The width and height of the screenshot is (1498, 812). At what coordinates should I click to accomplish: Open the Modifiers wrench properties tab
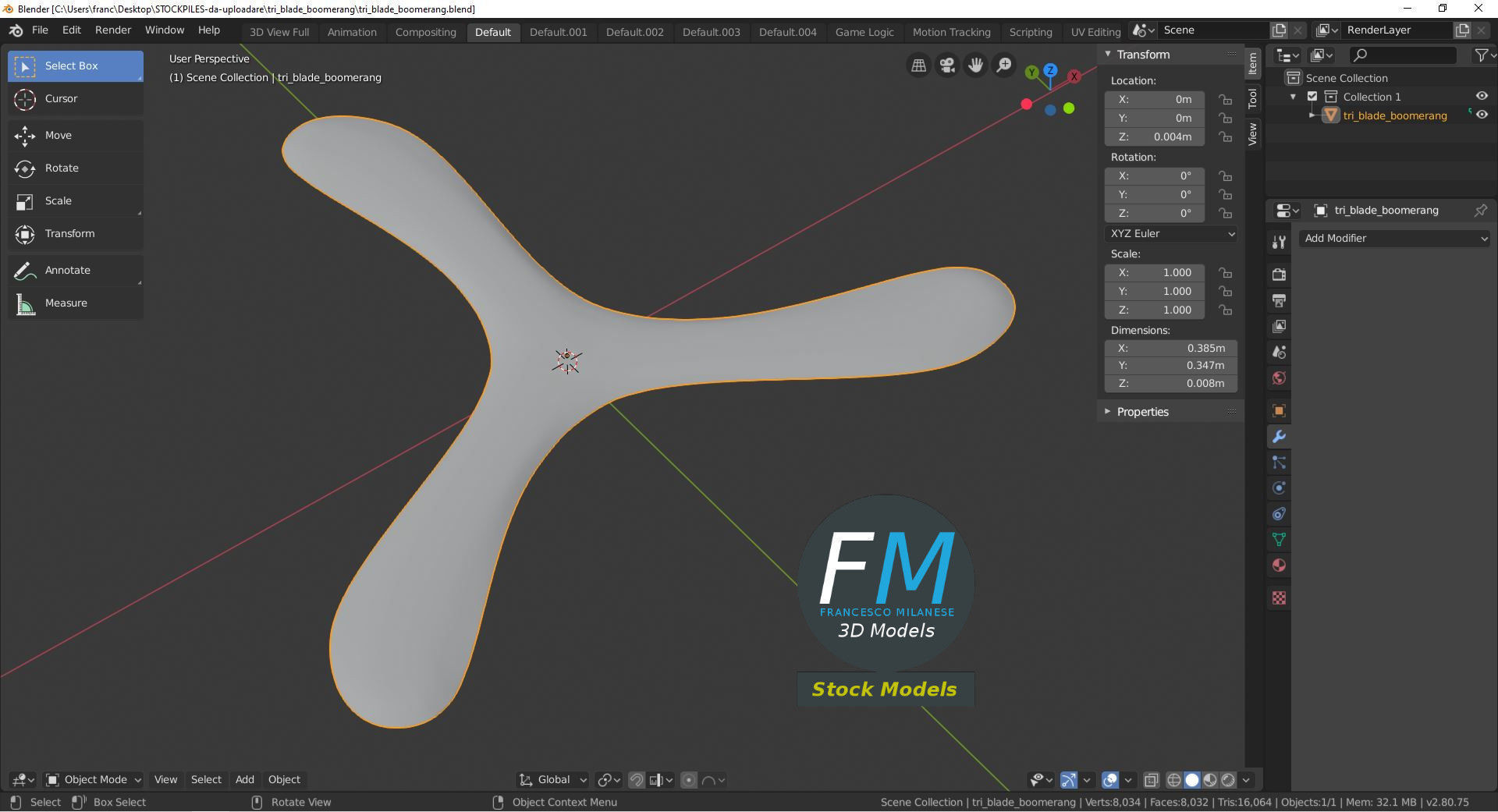tap(1279, 436)
